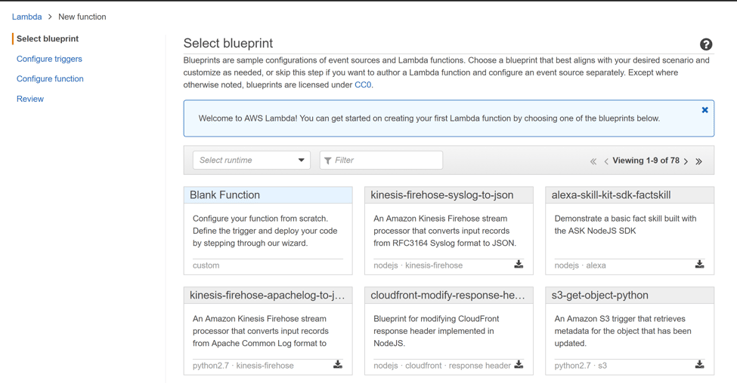This screenshot has width=737, height=383.
Task: Choose the s3-get-object-python blueprint title
Action: [x=600, y=295]
